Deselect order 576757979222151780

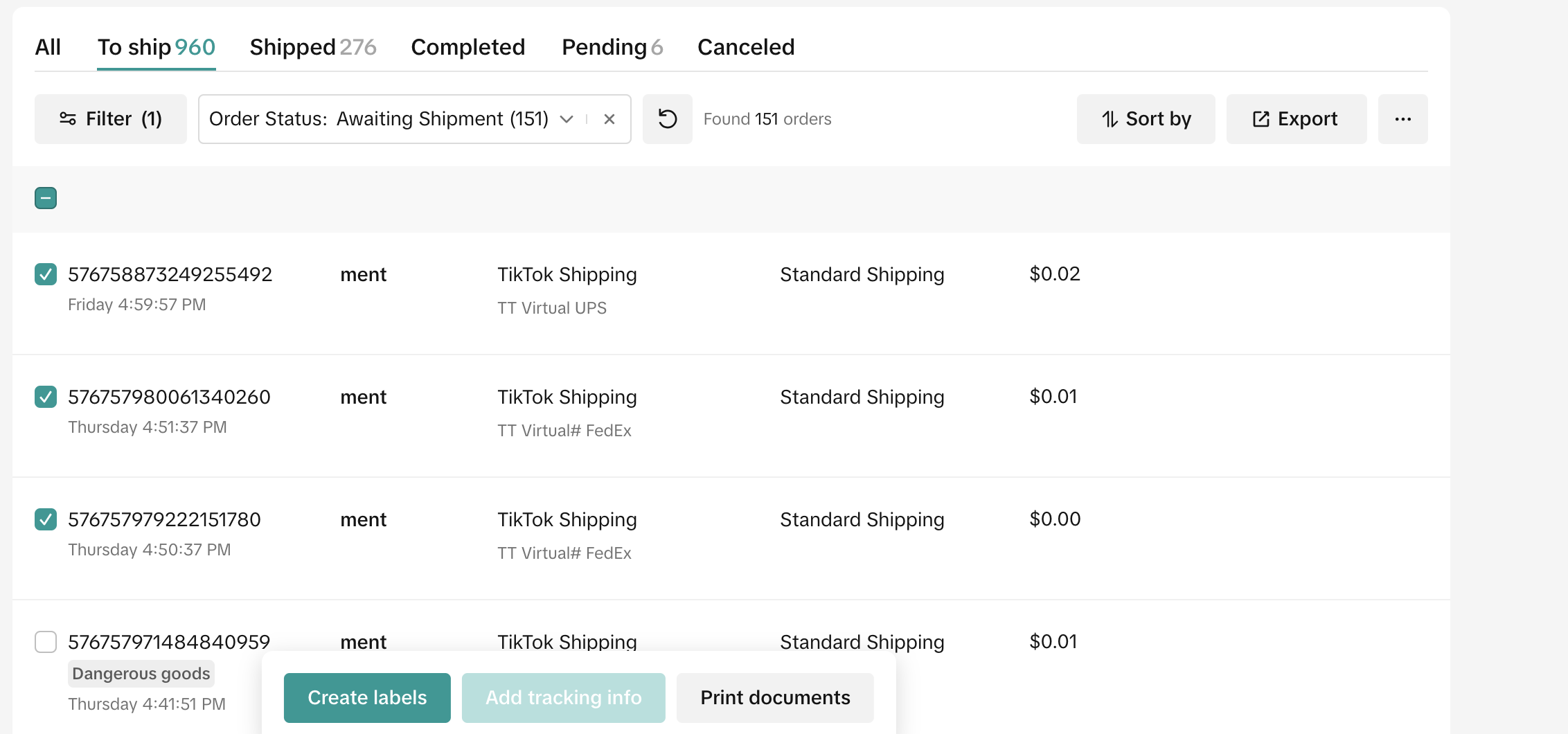point(46,519)
